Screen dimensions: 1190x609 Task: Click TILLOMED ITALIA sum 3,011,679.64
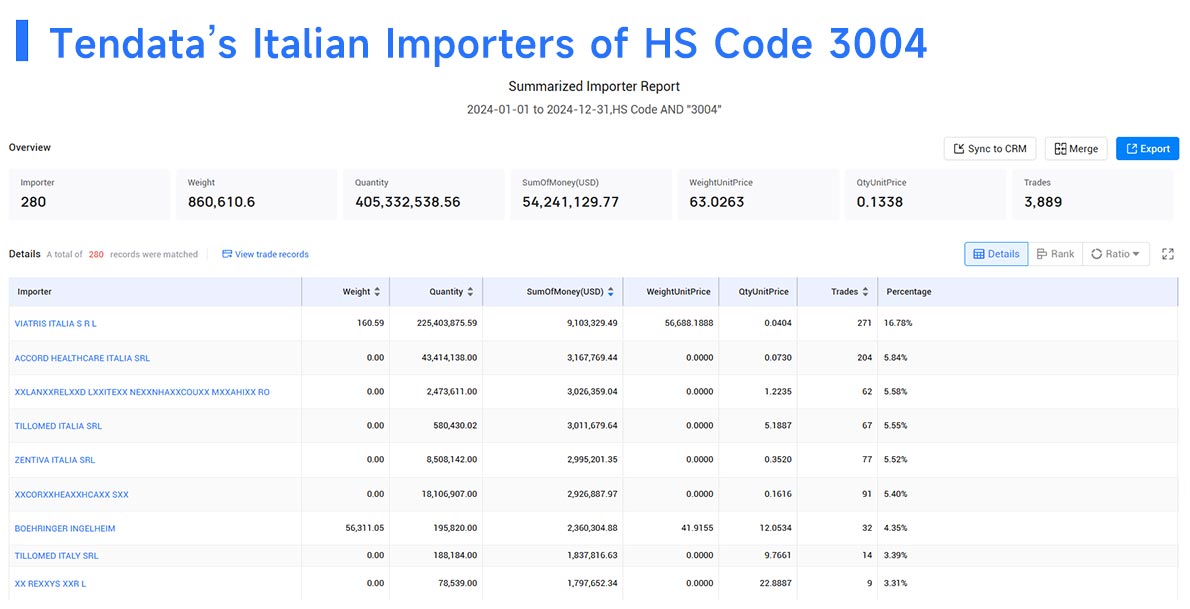pos(592,426)
